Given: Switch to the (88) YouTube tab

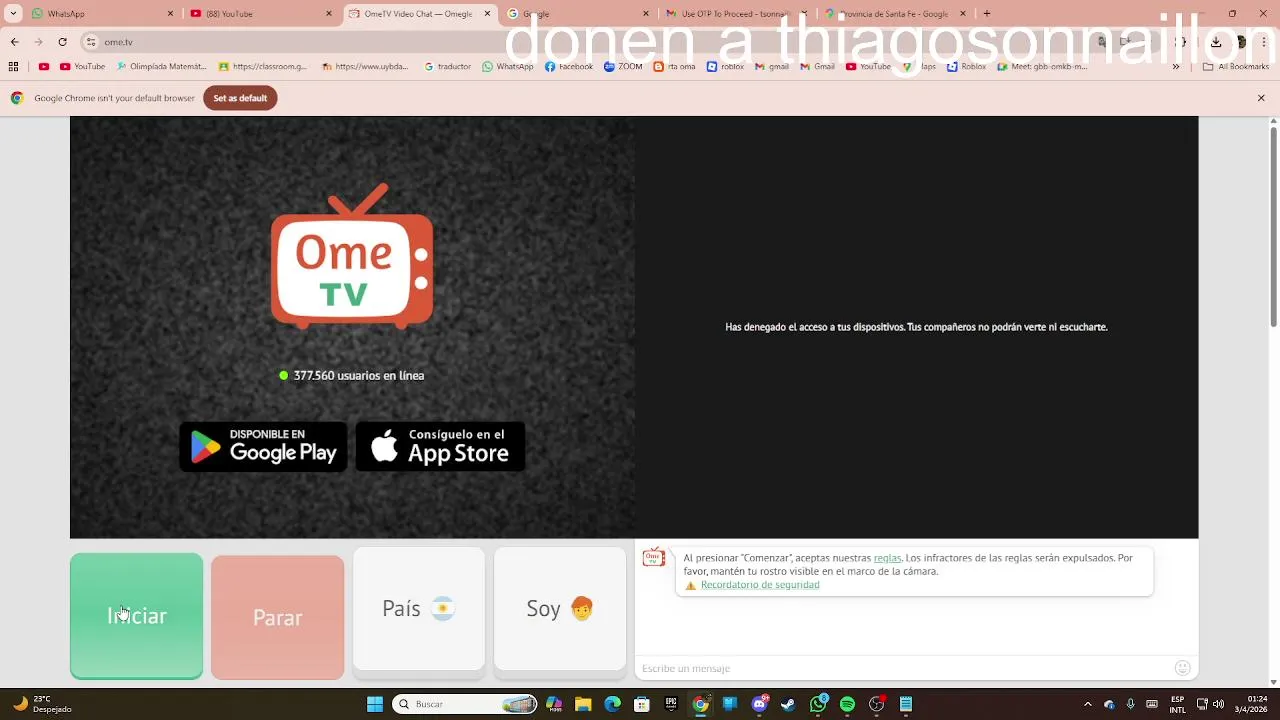Looking at the screenshot, I should tap(260, 14).
